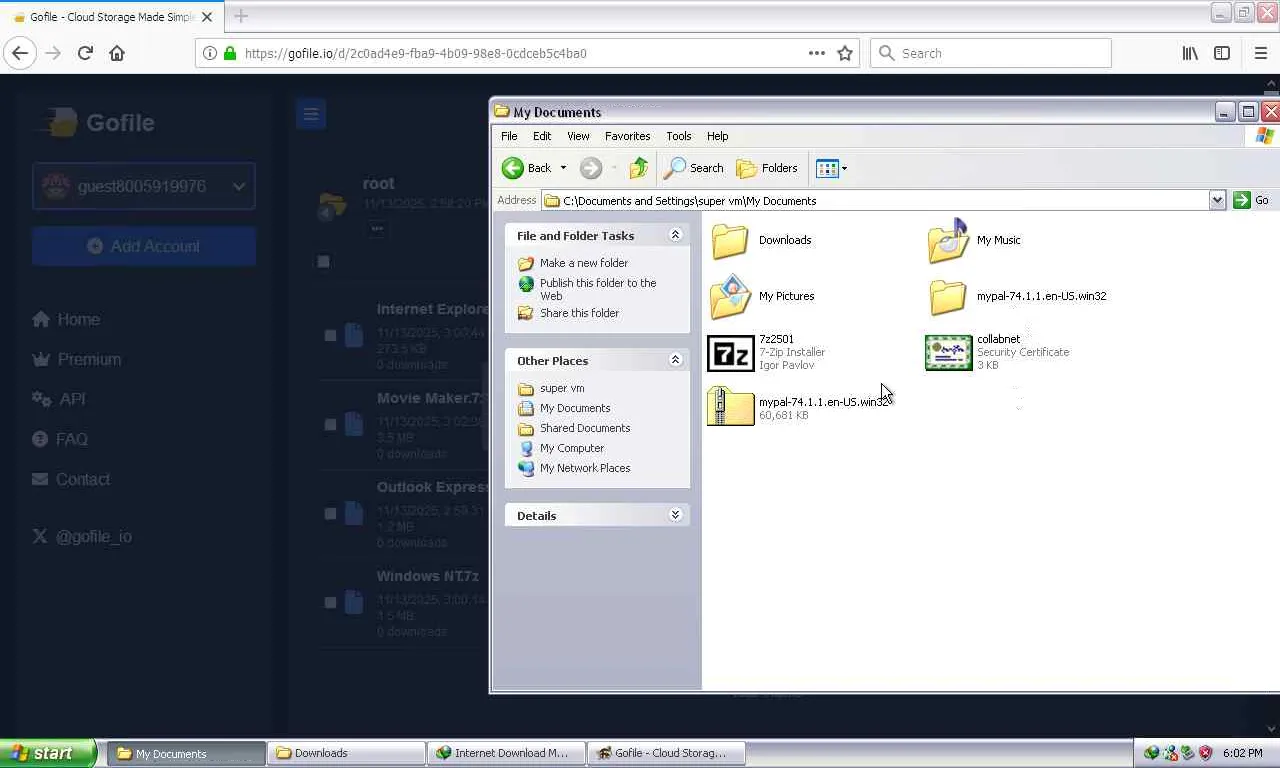Open the Favorites menu
Image resolution: width=1280 pixels, height=768 pixels.
coord(628,136)
